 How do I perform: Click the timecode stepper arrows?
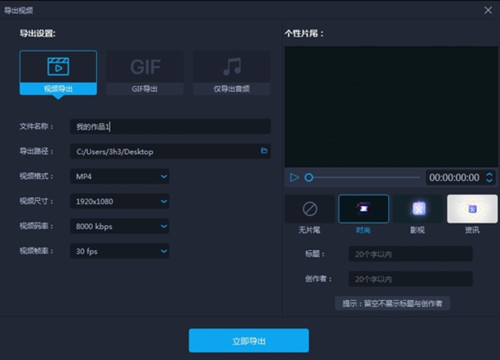[x=489, y=177]
